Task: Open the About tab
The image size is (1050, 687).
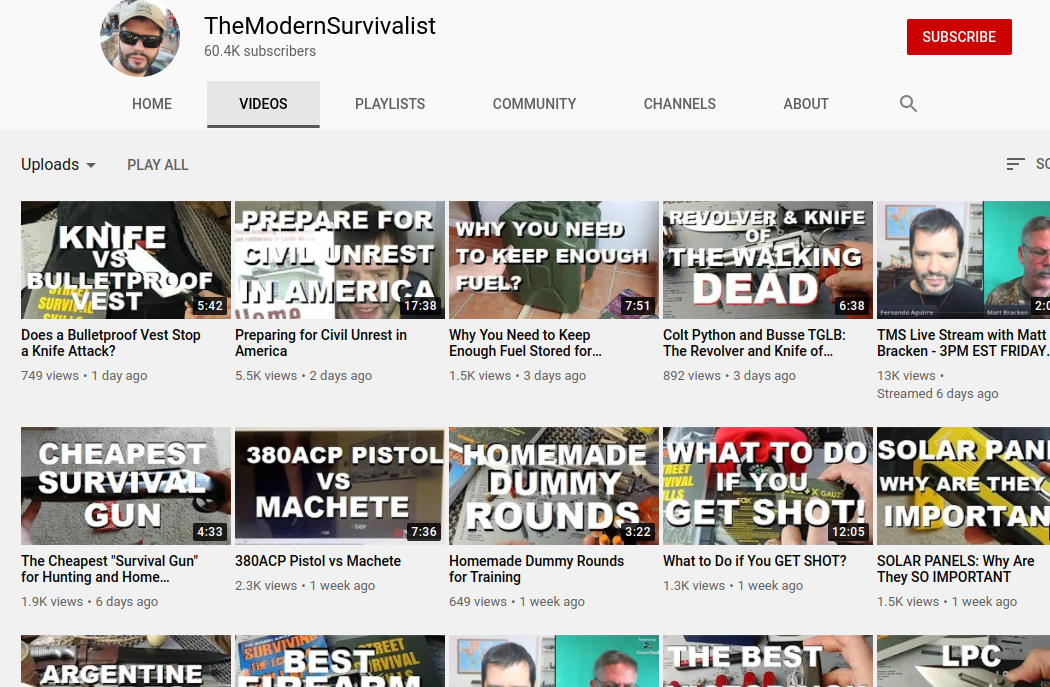Action: (x=806, y=104)
